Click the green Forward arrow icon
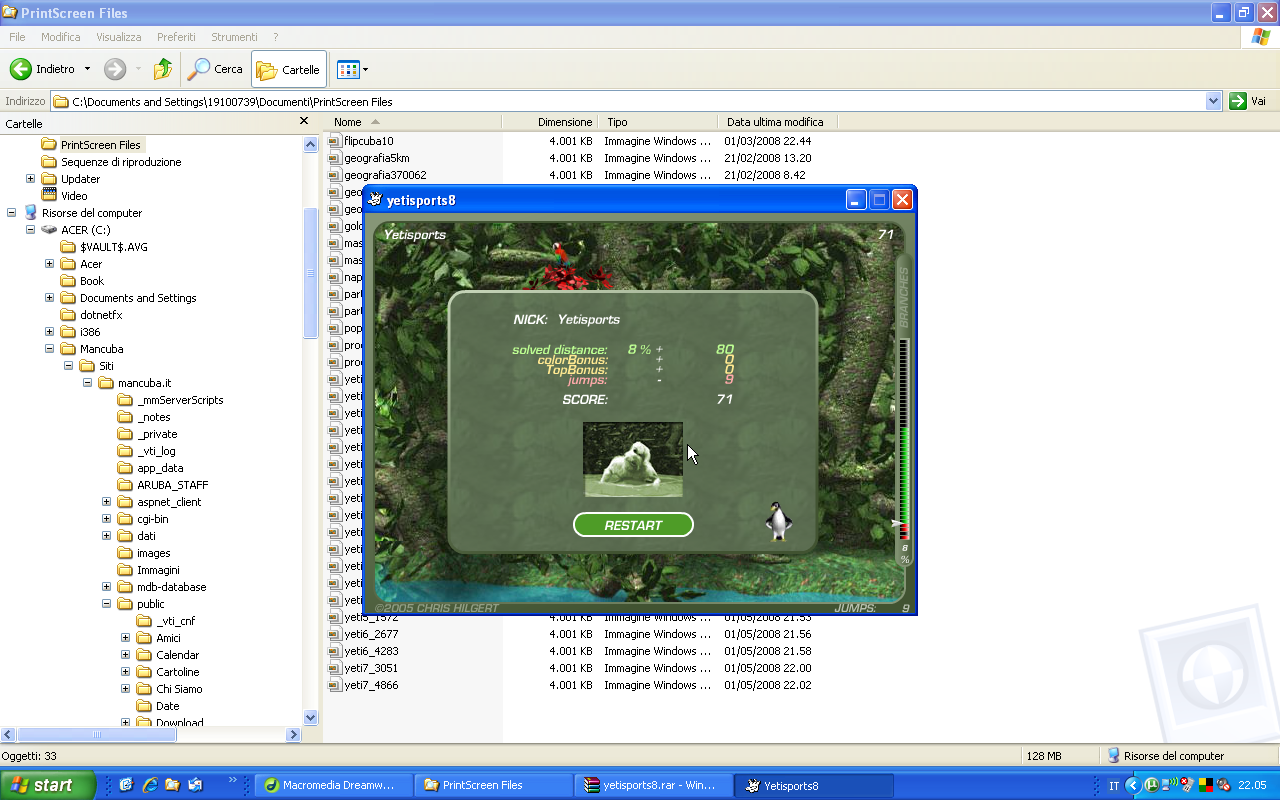Viewport: 1280px width, 800px height. pyautogui.click(x=115, y=69)
